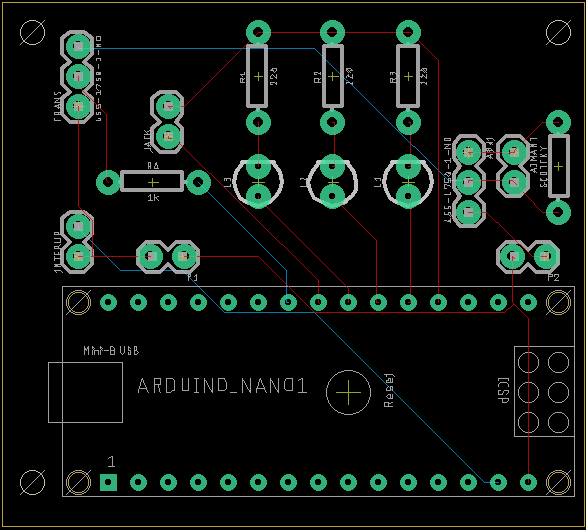Click the Reset text label
The height and width of the screenshot is (530, 586).
click(x=389, y=390)
